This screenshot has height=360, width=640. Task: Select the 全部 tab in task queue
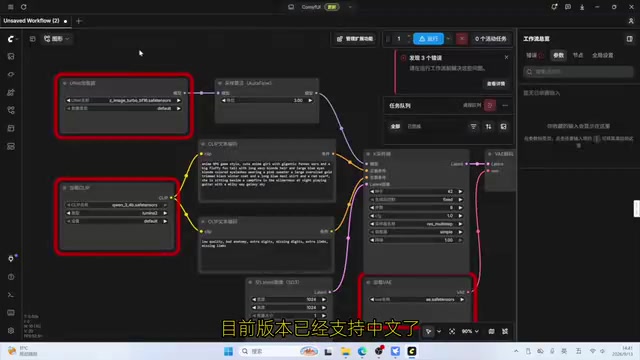click(395, 127)
